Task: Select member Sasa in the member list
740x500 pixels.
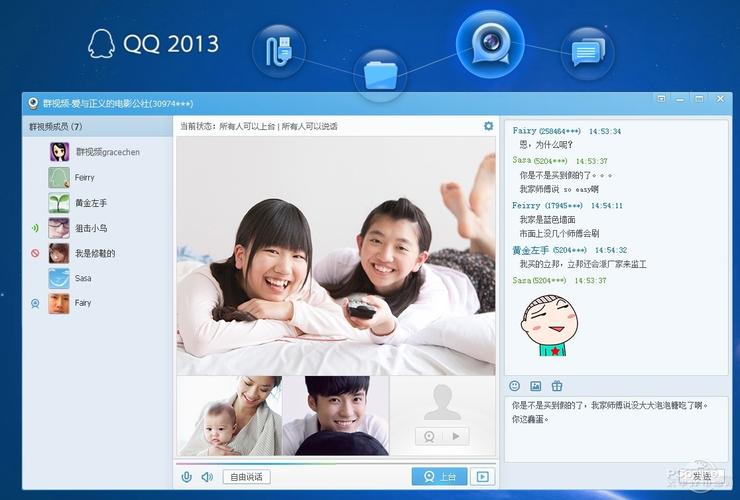Action: click(x=83, y=278)
